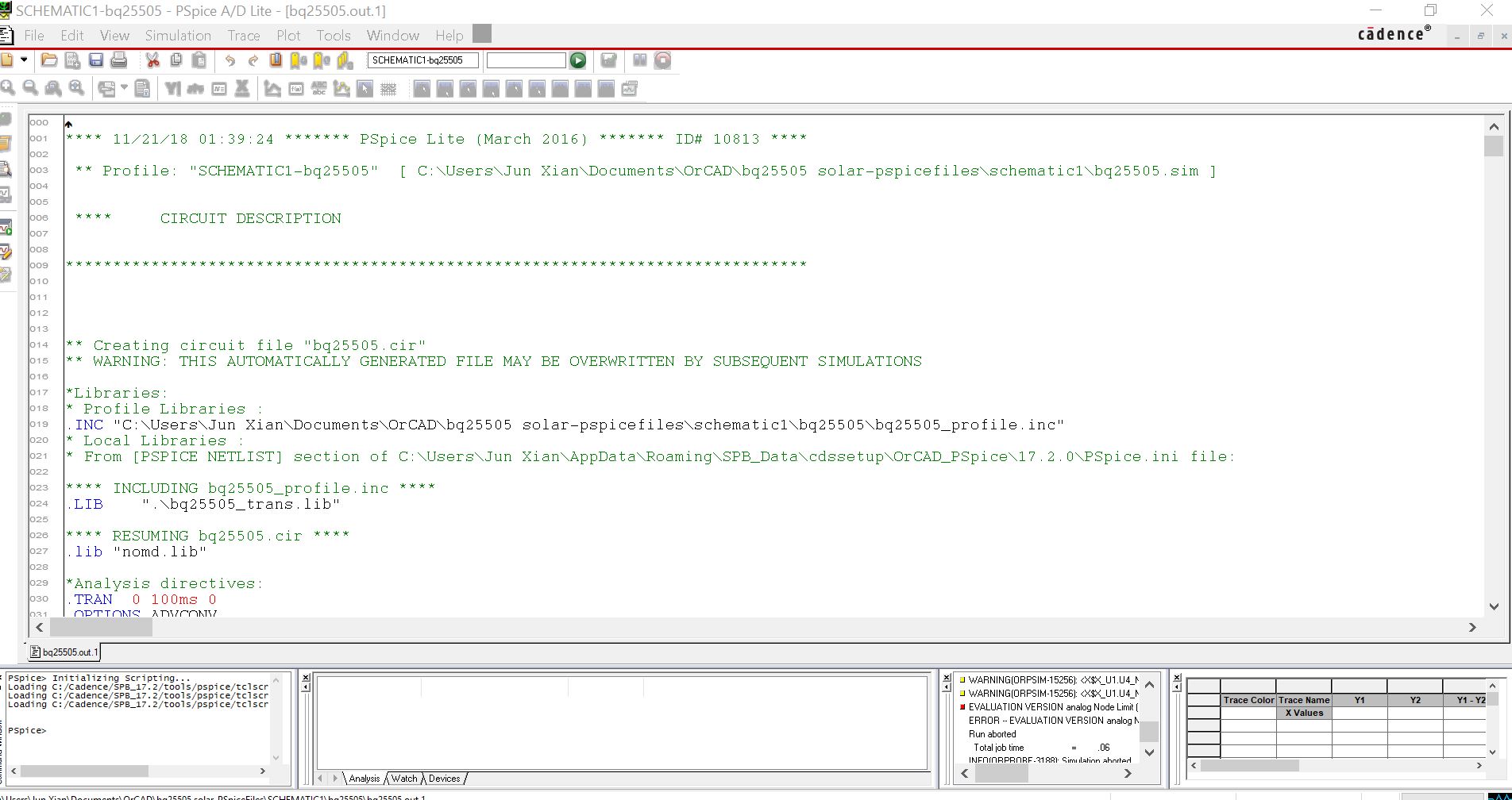Toggle bookmark with the orange bookmark icon

[276, 60]
